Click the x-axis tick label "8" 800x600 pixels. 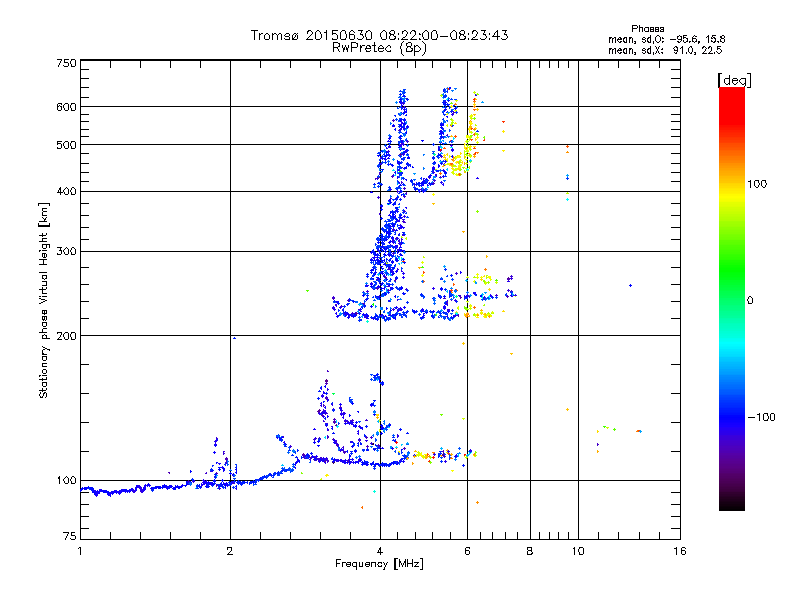point(530,551)
